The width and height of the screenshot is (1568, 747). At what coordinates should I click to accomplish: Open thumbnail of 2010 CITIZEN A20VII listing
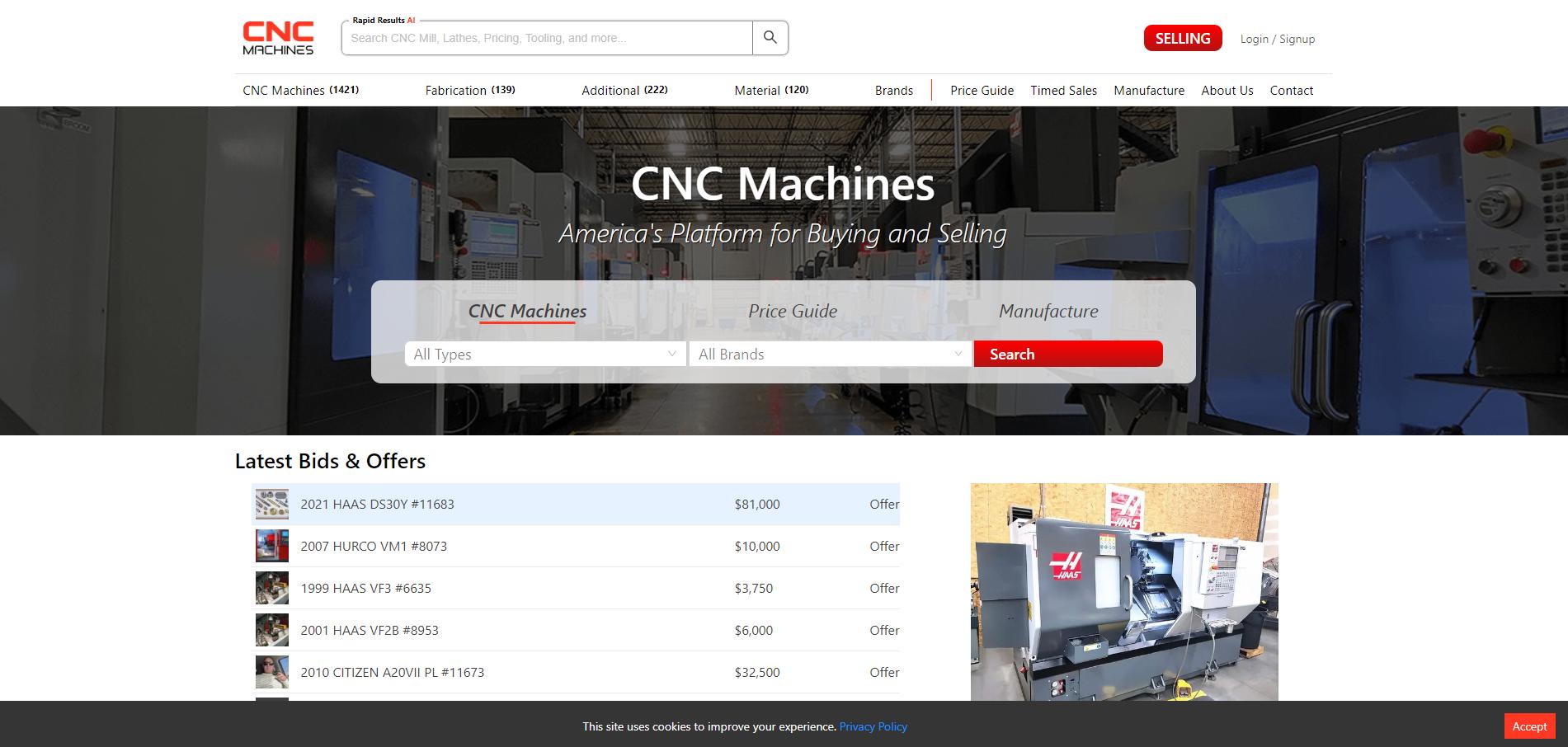click(272, 672)
